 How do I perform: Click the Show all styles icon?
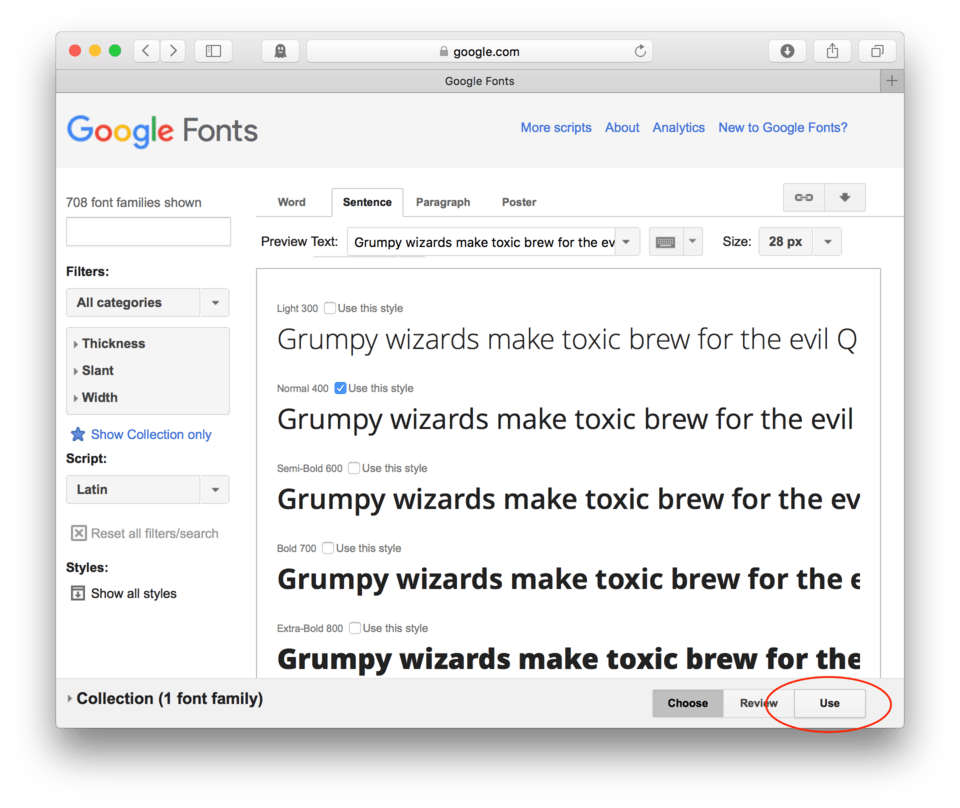[x=78, y=593]
